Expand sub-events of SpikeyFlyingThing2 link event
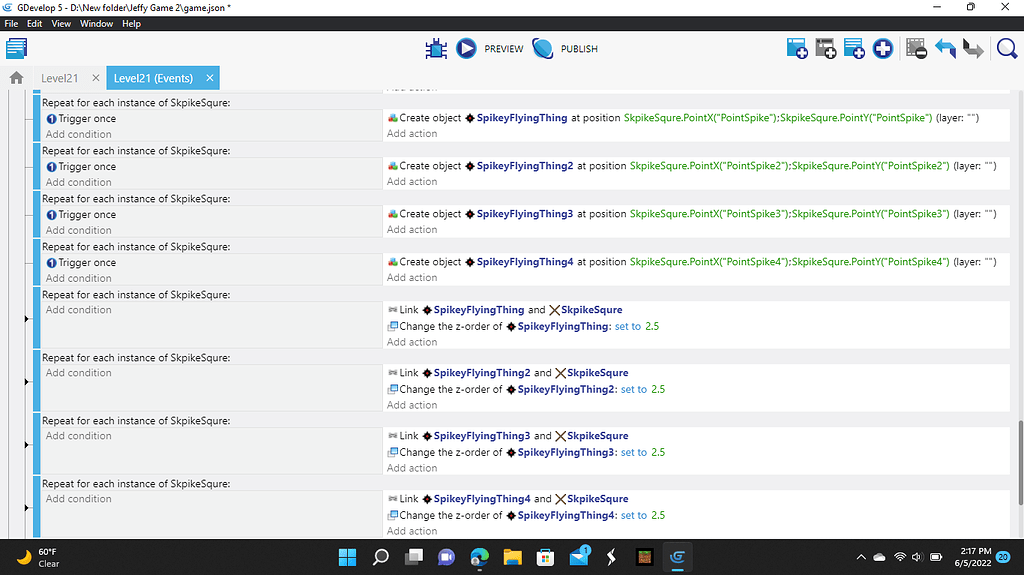This screenshot has height=575, width=1024. coord(27,382)
